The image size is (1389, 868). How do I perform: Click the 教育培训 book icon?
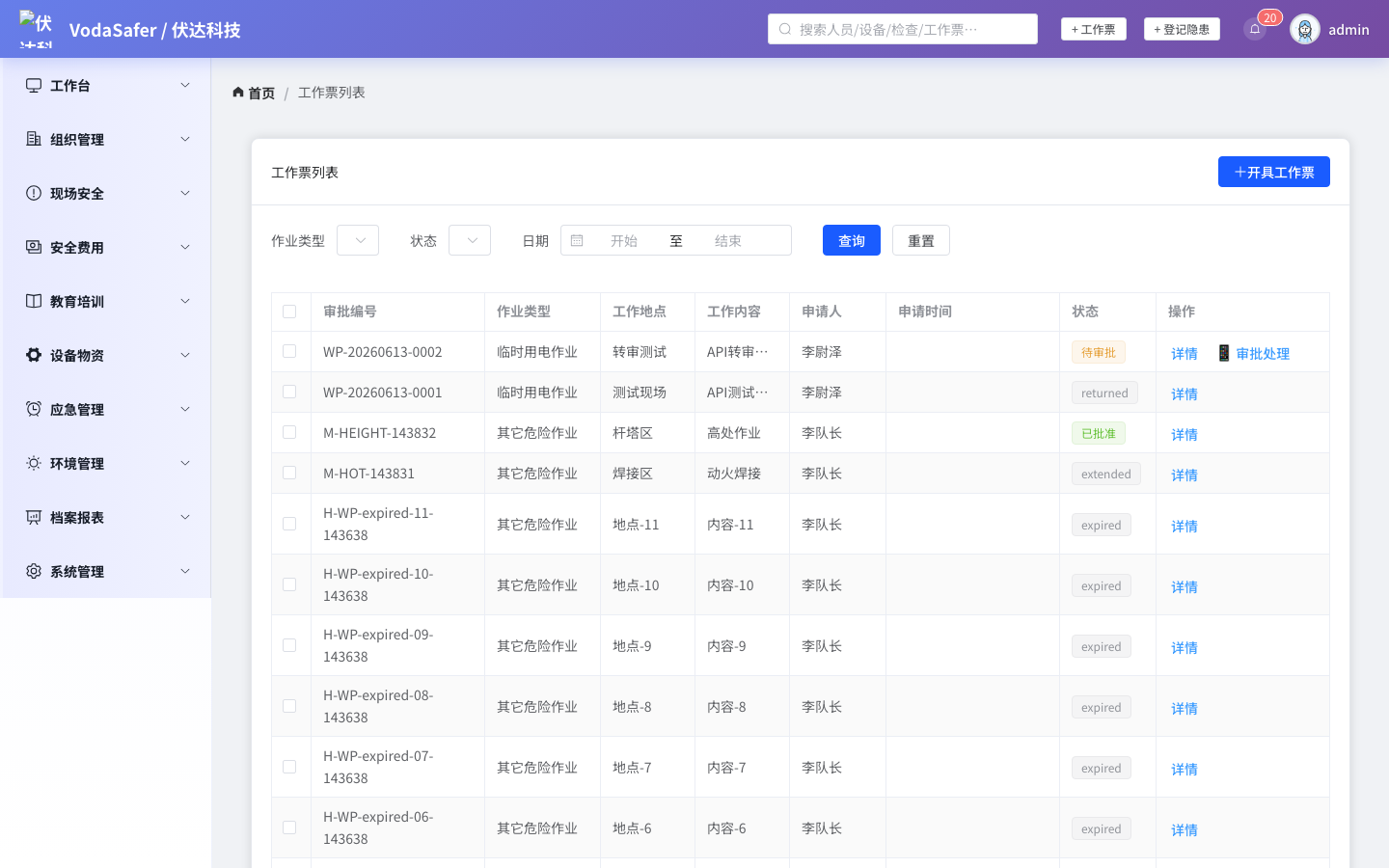point(34,301)
